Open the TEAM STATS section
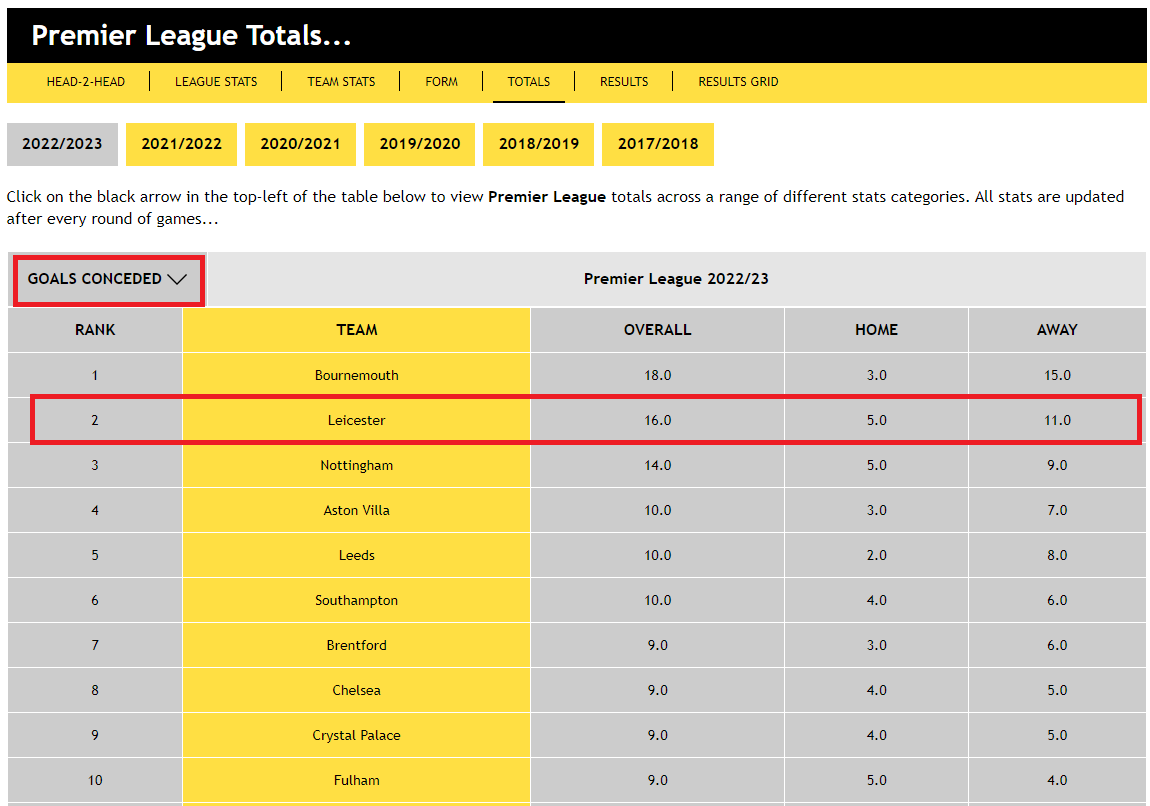The image size is (1150, 806). point(341,81)
